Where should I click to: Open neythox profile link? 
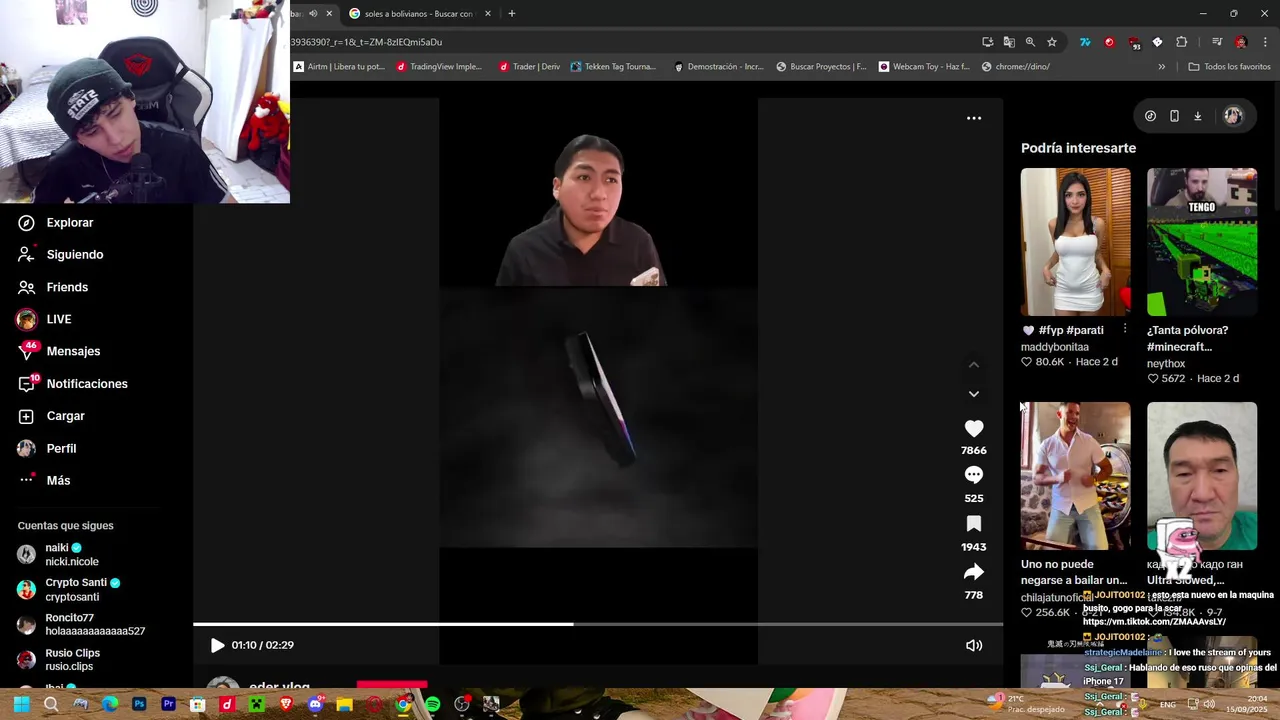pos(1166,364)
